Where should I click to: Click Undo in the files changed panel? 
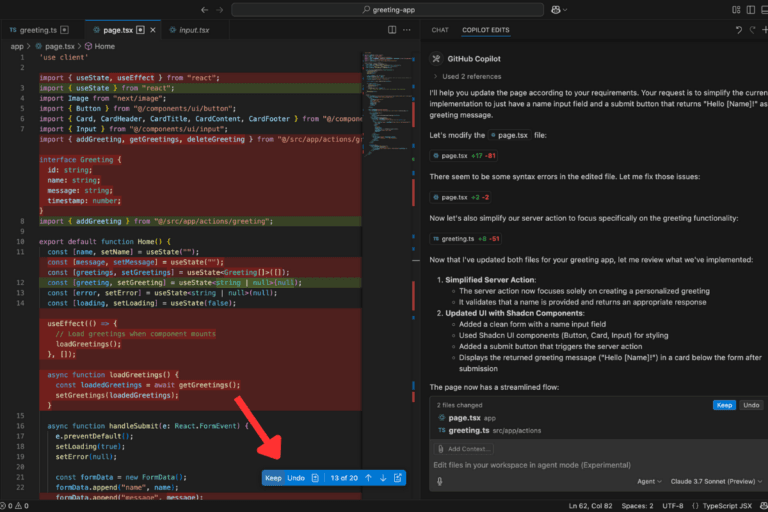pos(749,405)
